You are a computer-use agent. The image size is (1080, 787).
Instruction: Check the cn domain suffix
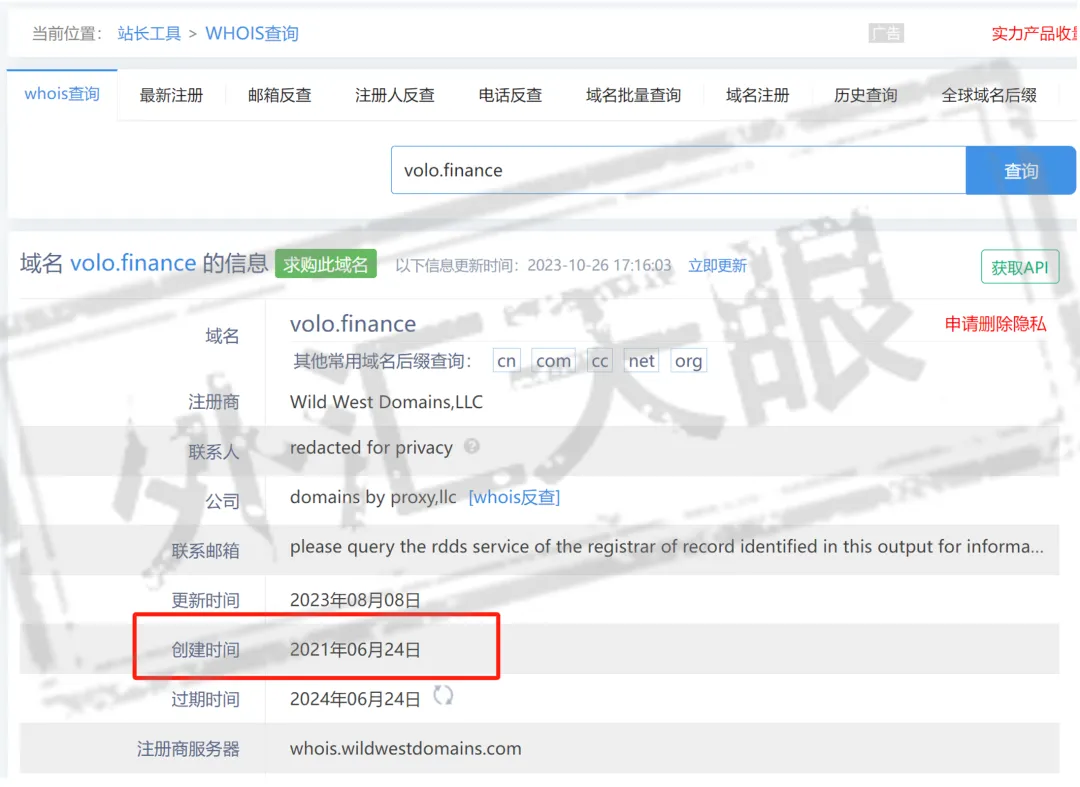click(x=506, y=361)
